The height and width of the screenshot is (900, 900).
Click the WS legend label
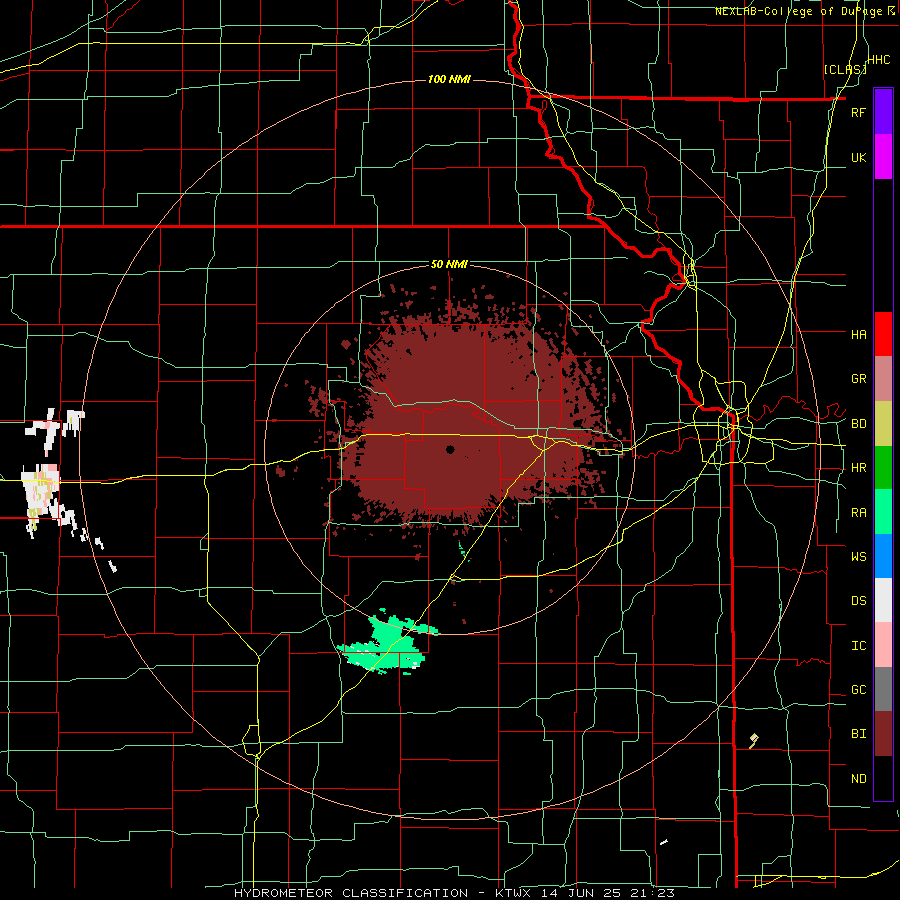click(858, 556)
